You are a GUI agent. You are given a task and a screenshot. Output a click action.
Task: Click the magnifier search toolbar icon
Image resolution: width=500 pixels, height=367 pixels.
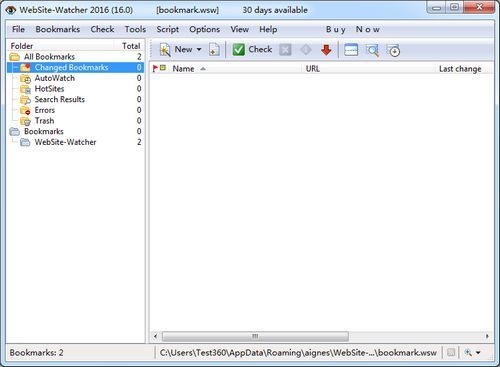click(x=372, y=50)
